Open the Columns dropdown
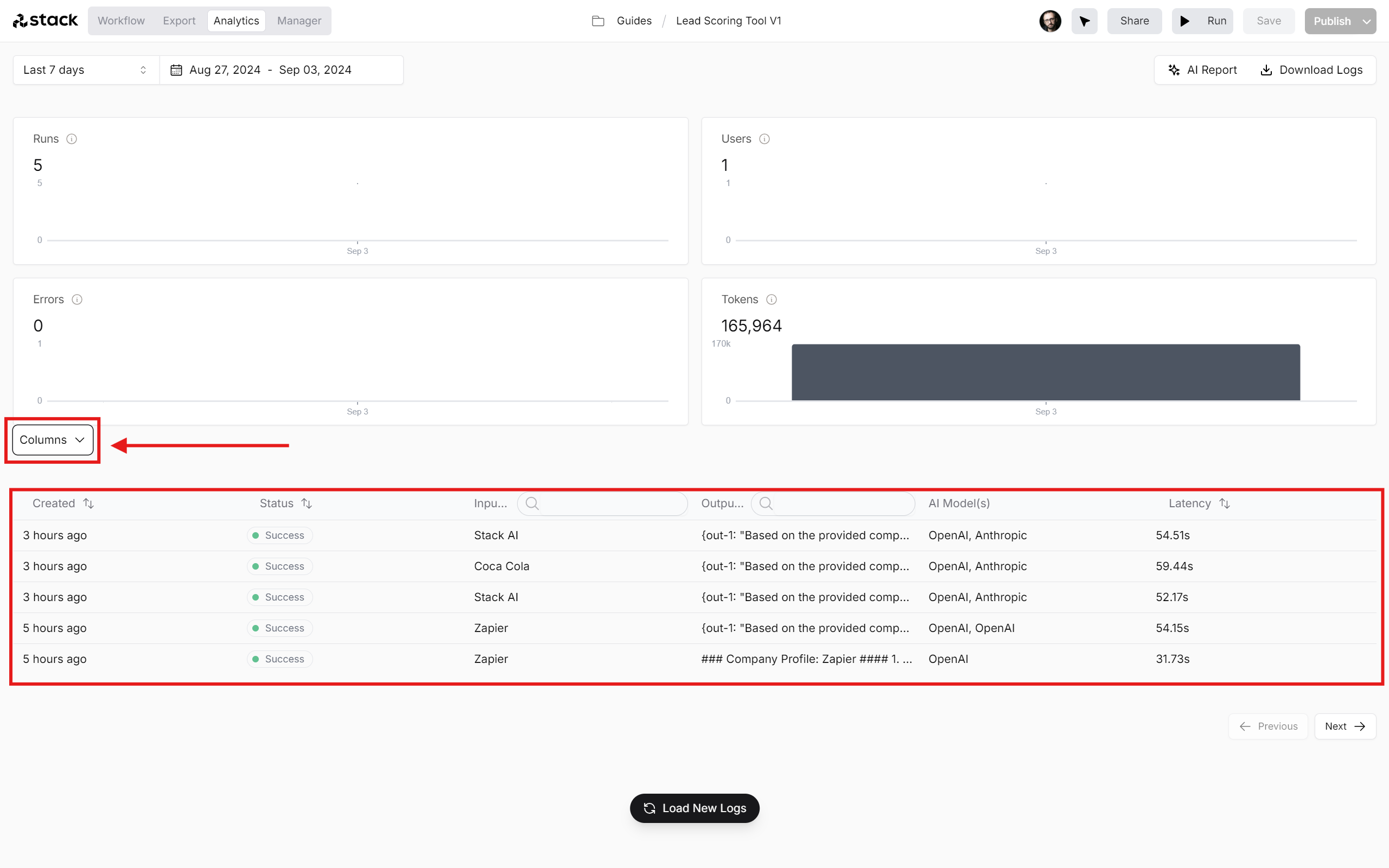The width and height of the screenshot is (1389, 868). tap(53, 440)
